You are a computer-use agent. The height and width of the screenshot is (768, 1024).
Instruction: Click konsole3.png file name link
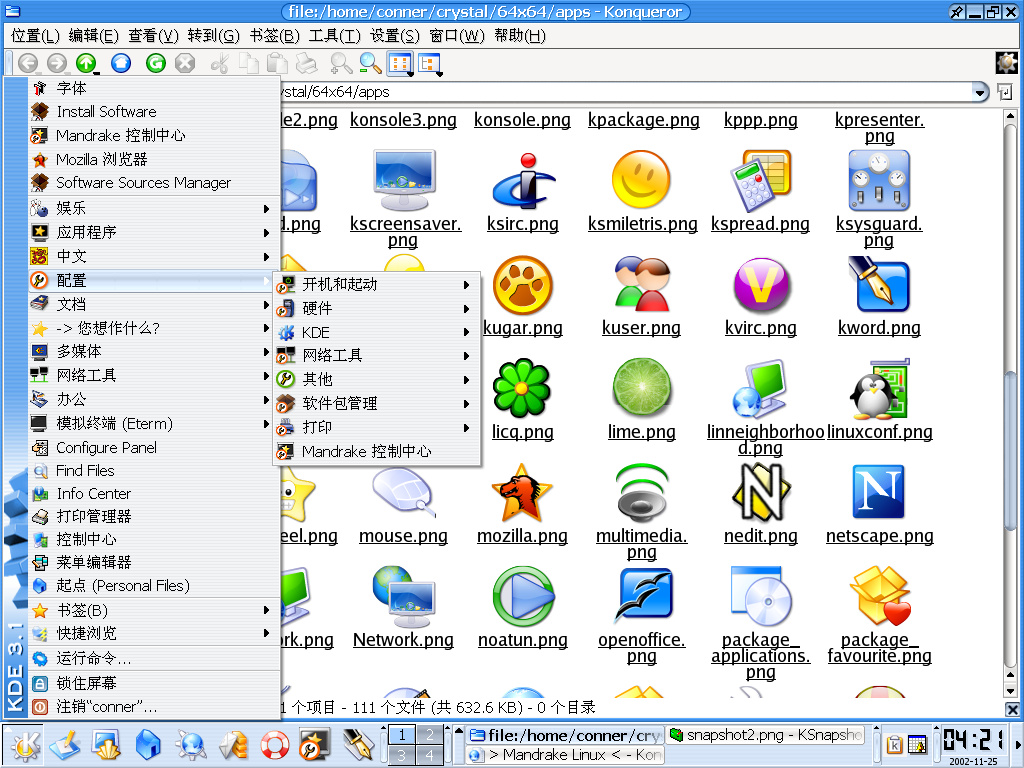(x=403, y=120)
